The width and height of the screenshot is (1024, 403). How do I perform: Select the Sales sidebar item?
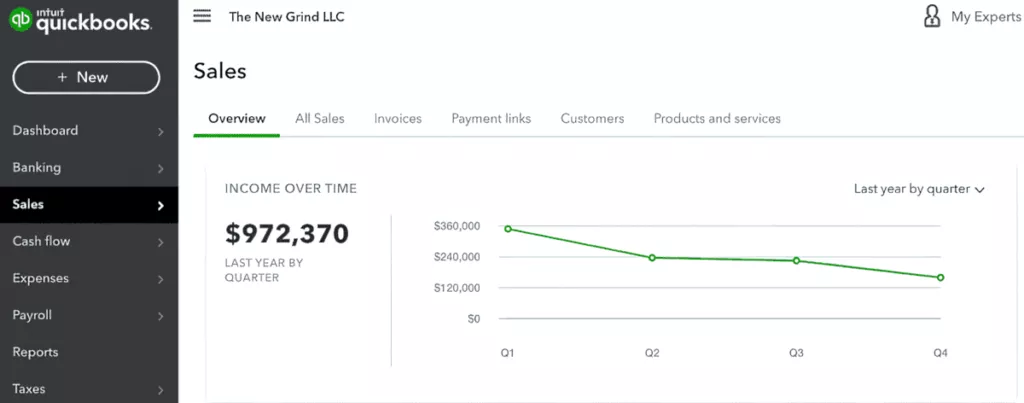(28, 204)
